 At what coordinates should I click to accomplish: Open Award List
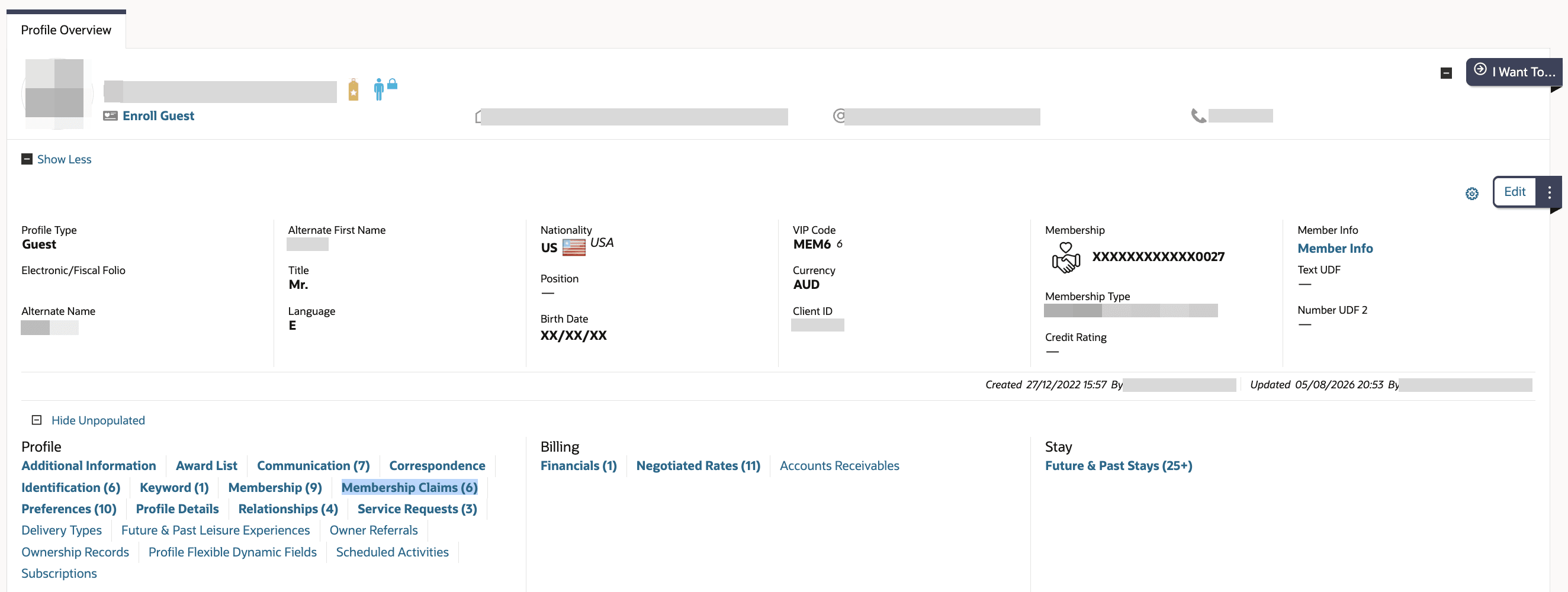206,465
